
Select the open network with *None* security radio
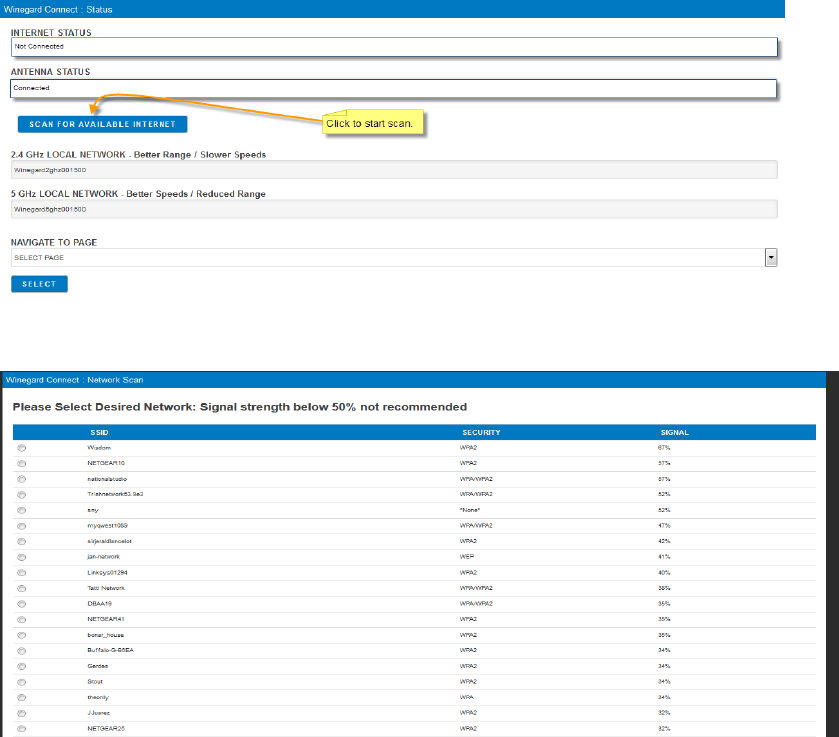(x=21, y=510)
